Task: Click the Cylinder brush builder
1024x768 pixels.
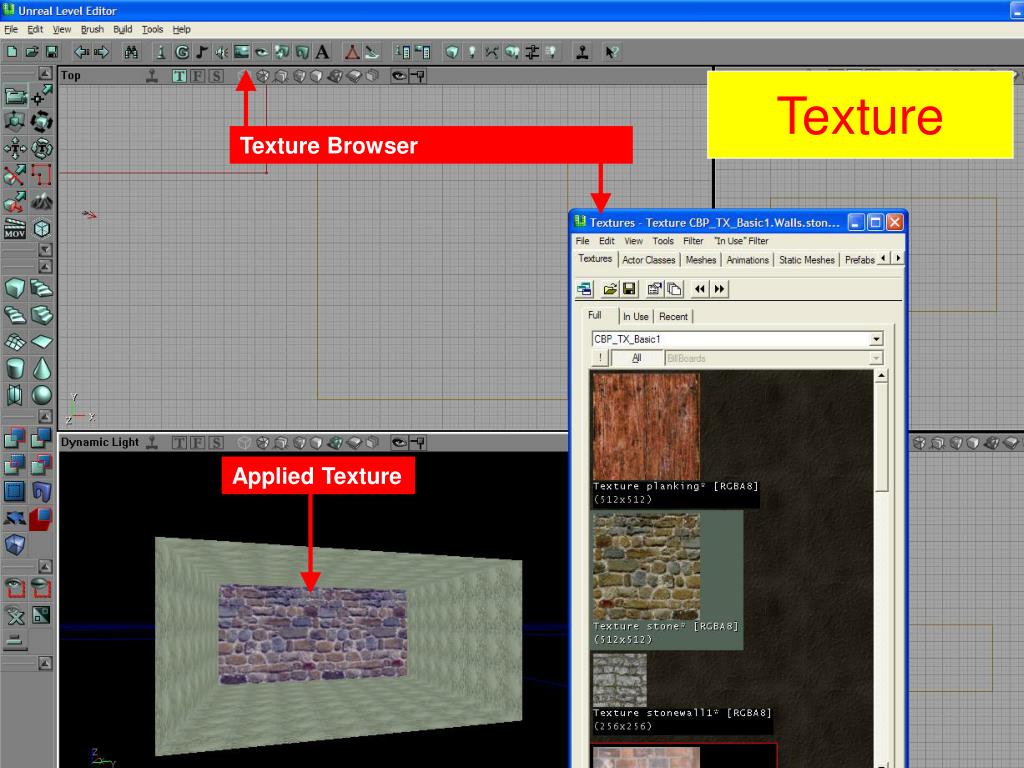Action: pyautogui.click(x=15, y=368)
